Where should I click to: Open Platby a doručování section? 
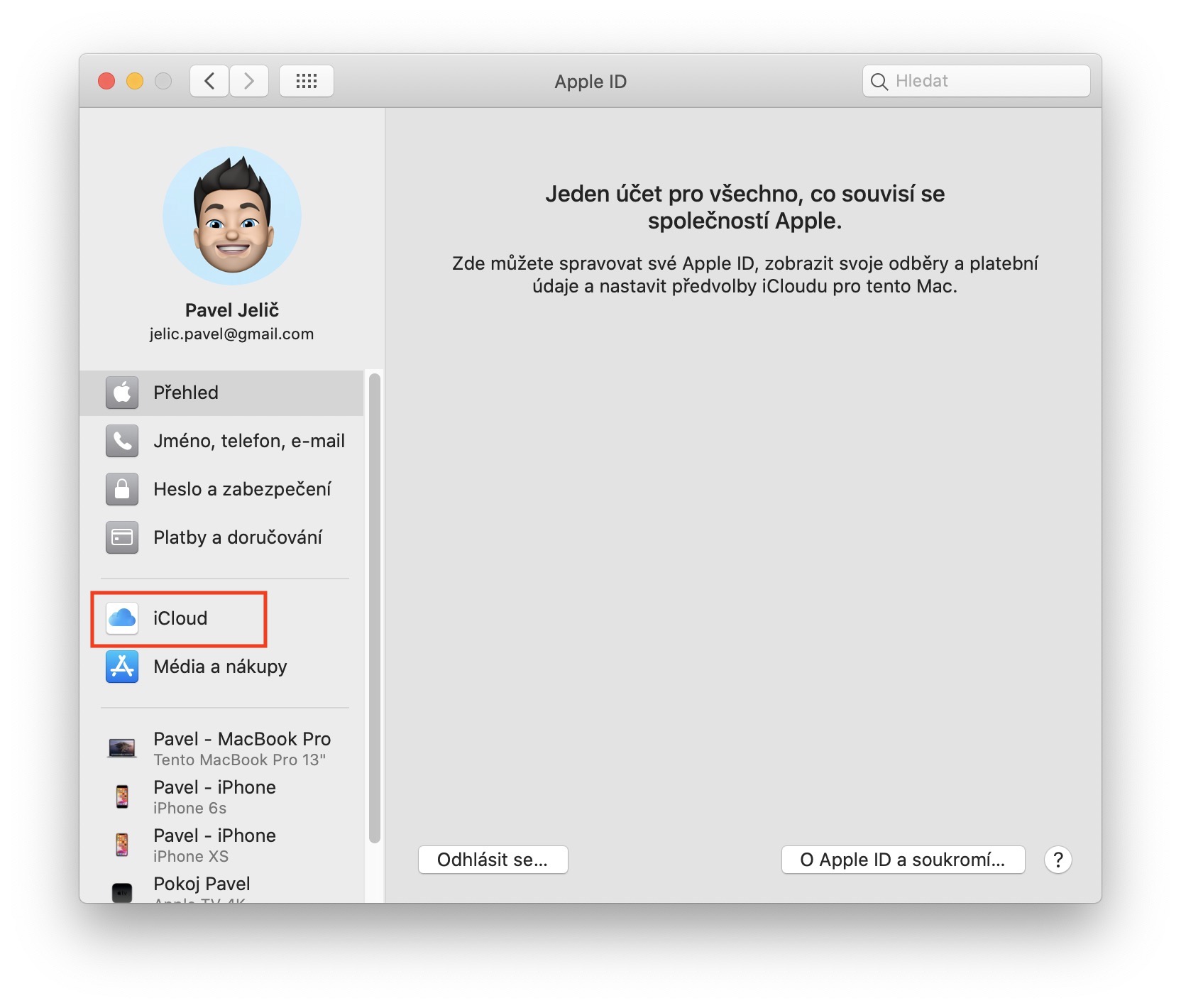coord(221,537)
